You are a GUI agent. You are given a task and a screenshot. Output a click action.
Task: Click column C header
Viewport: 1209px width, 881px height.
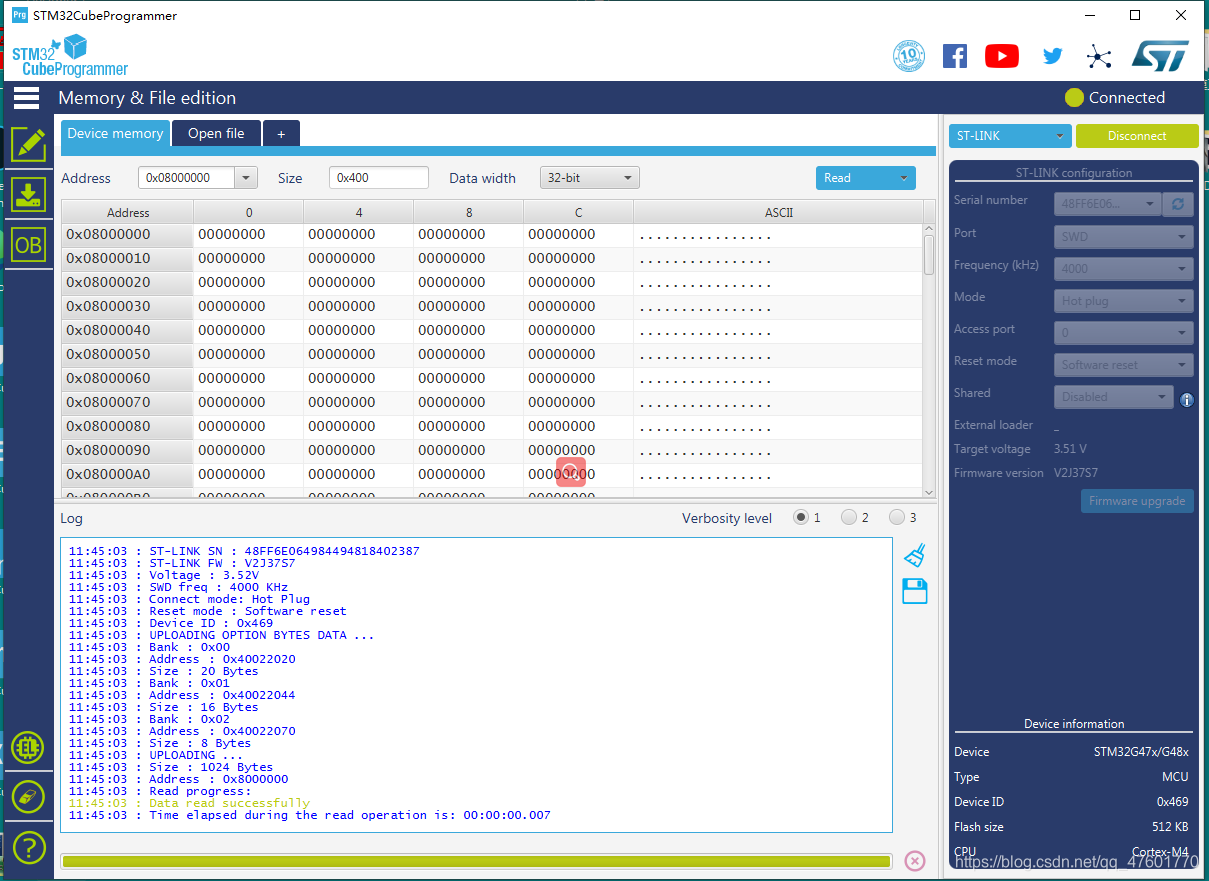tap(578, 212)
